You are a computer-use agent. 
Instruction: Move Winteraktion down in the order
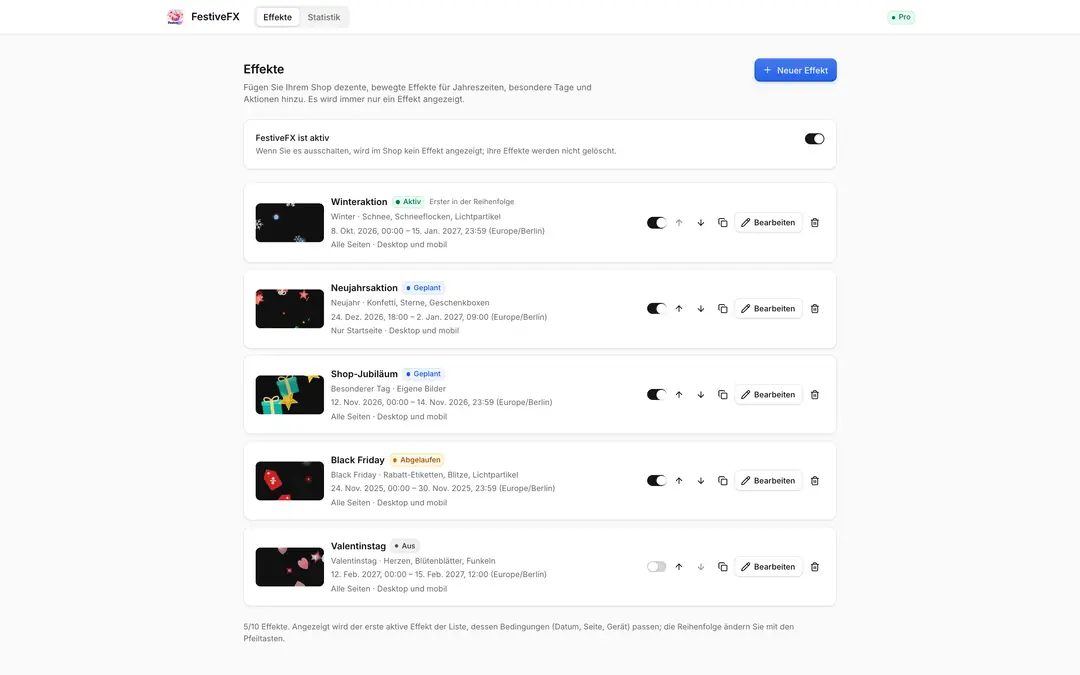click(x=700, y=222)
